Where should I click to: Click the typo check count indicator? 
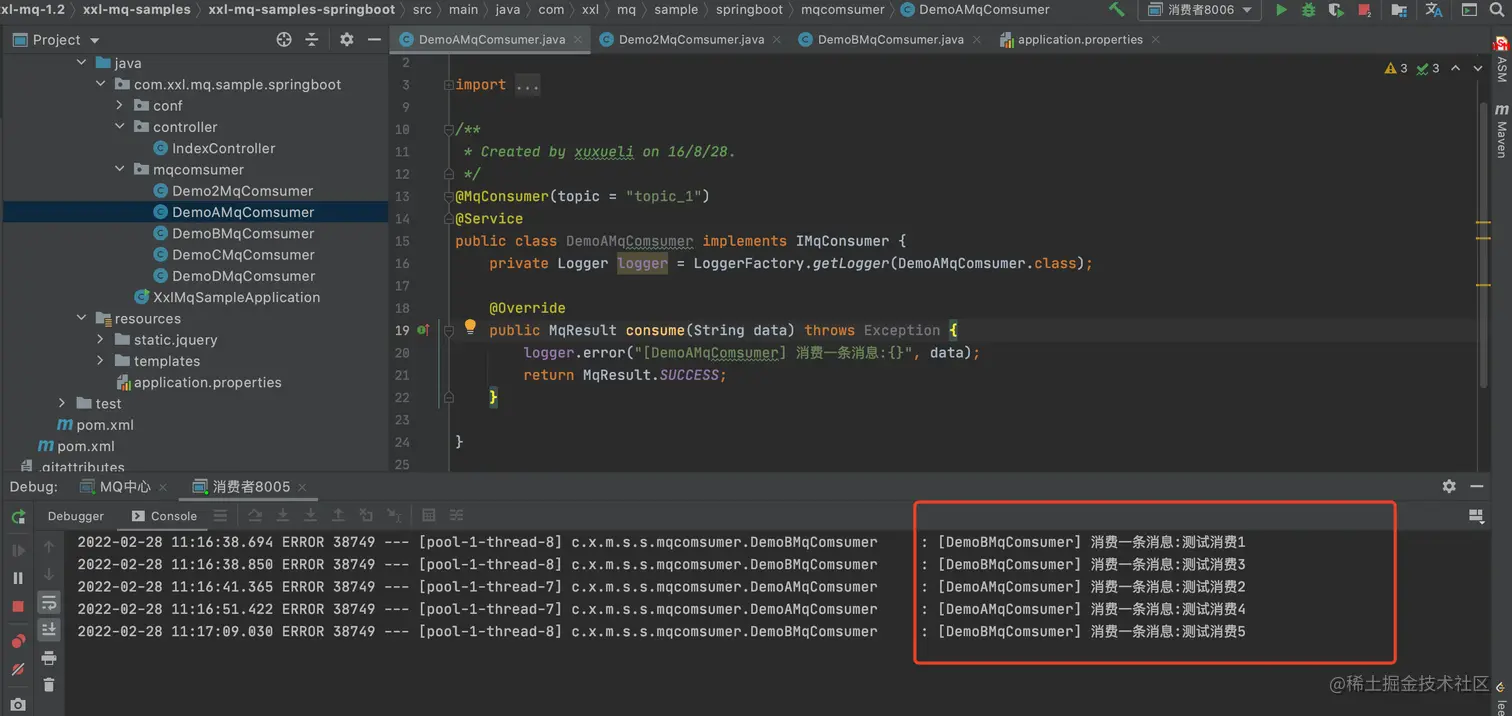click(x=1428, y=68)
